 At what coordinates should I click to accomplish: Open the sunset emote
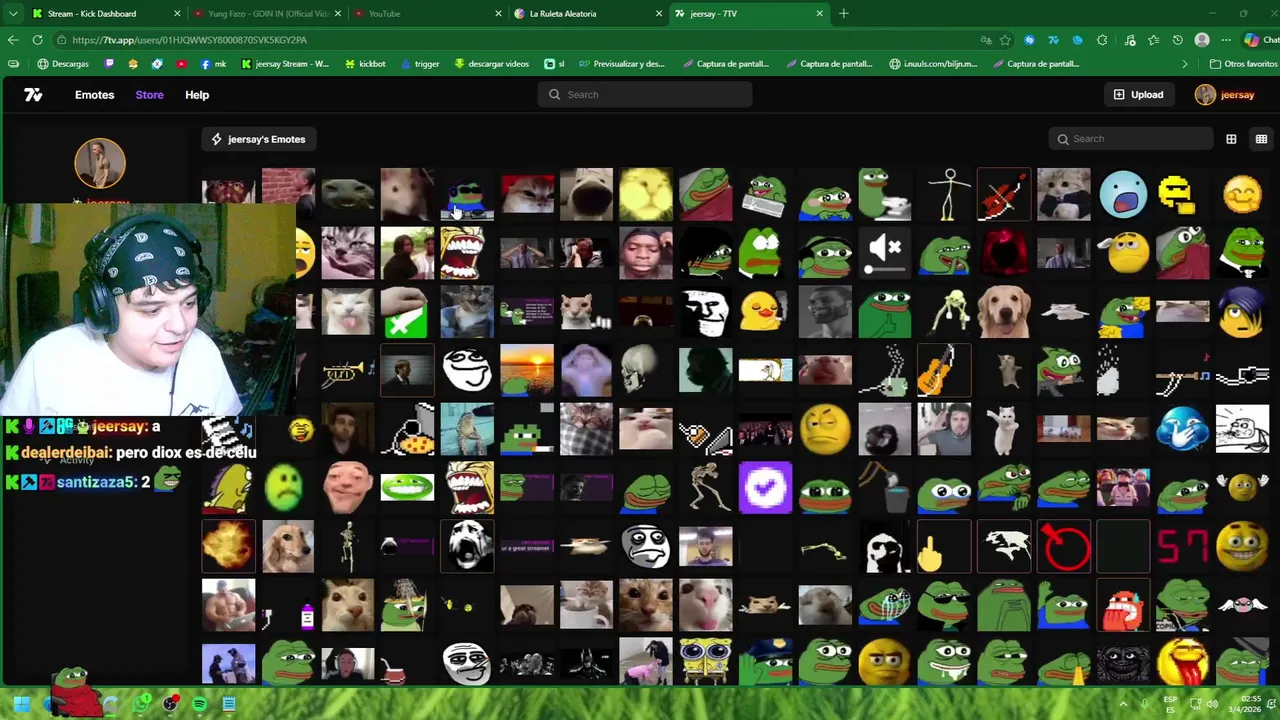click(x=527, y=371)
